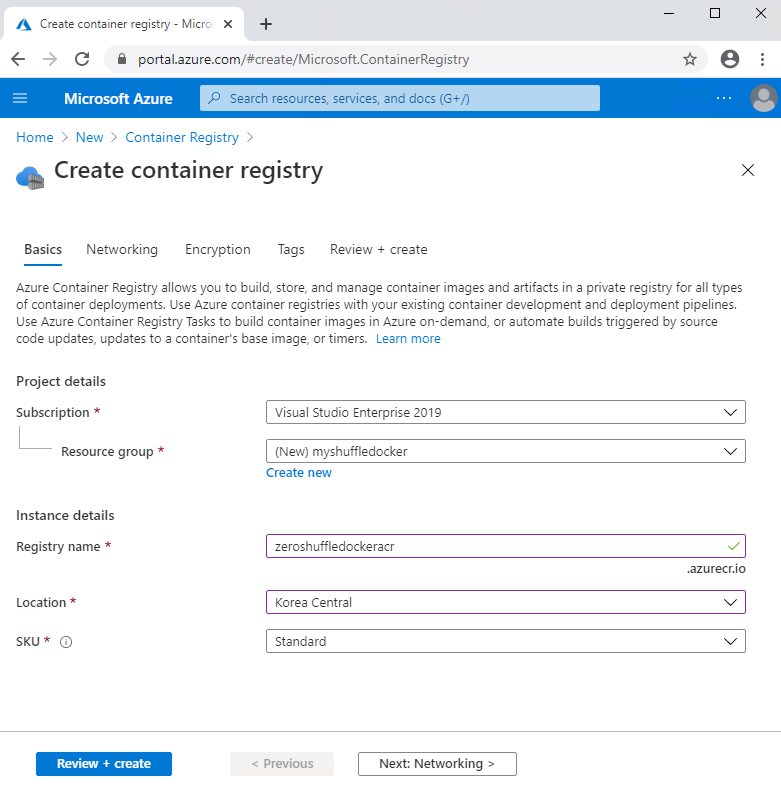Click the Resource group field label
This screenshot has width=781, height=790.
[x=107, y=451]
